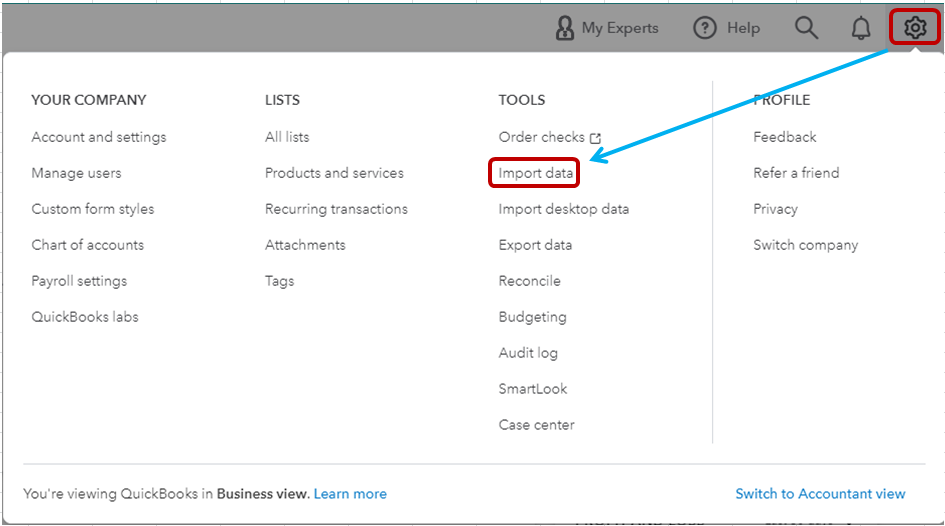Open SmartLook

pos(533,389)
